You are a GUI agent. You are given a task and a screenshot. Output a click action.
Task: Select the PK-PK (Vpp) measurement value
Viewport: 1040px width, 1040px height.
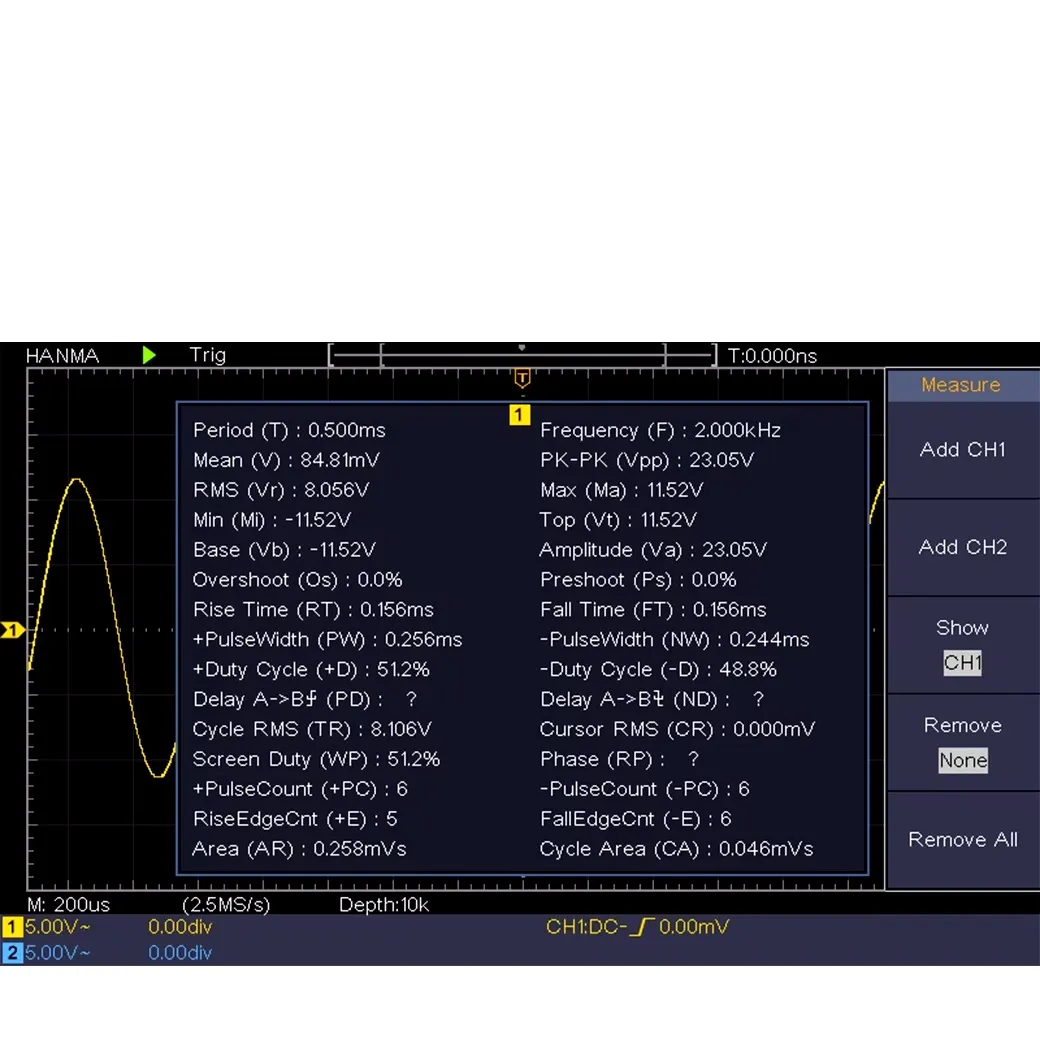(x=721, y=460)
